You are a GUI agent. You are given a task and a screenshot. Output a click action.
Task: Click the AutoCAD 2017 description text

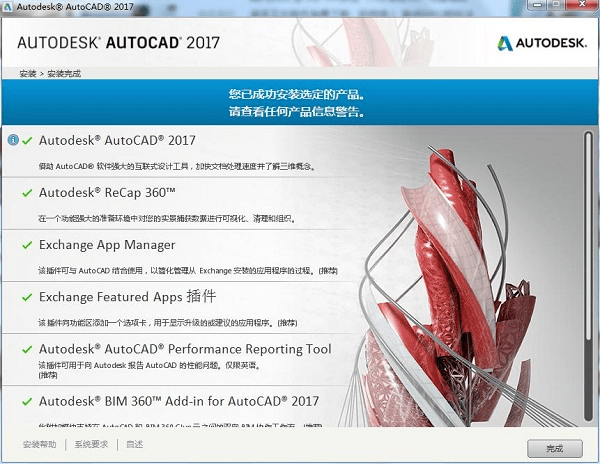[177, 166]
